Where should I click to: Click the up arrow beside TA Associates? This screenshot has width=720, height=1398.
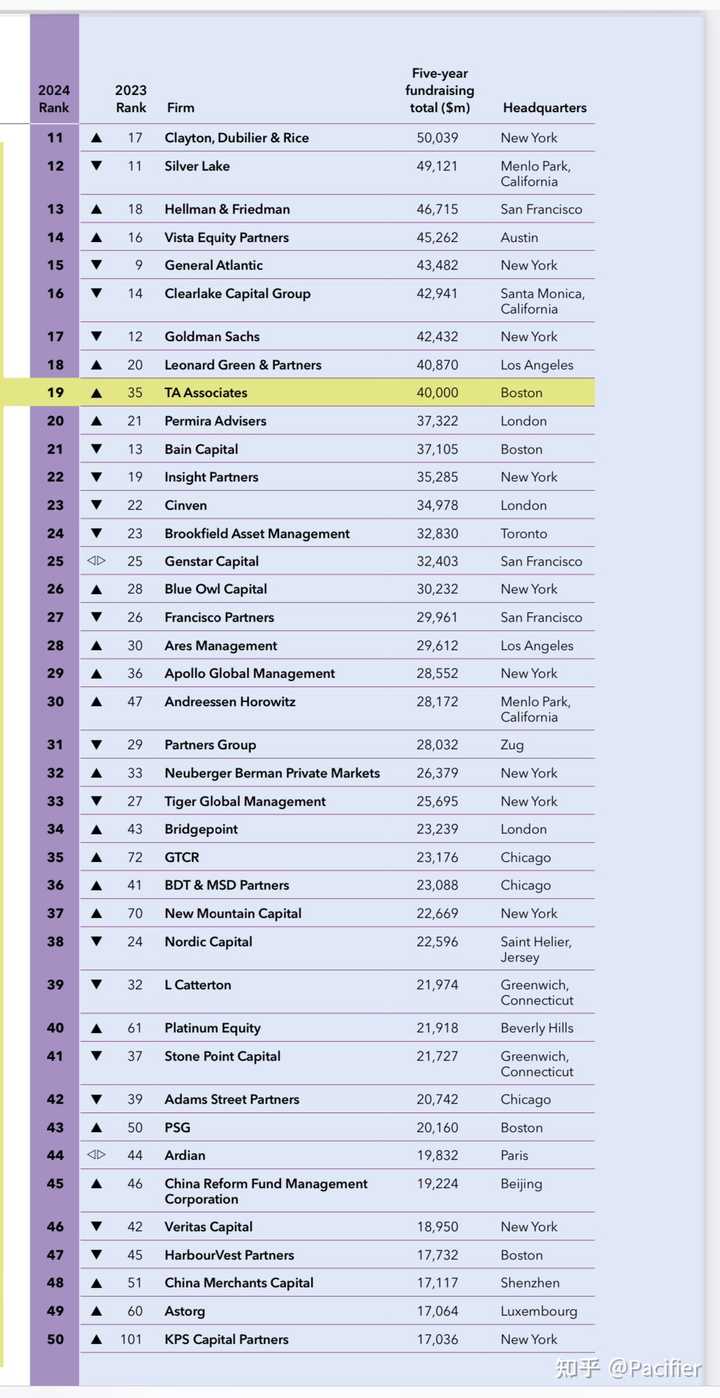[x=96, y=393]
